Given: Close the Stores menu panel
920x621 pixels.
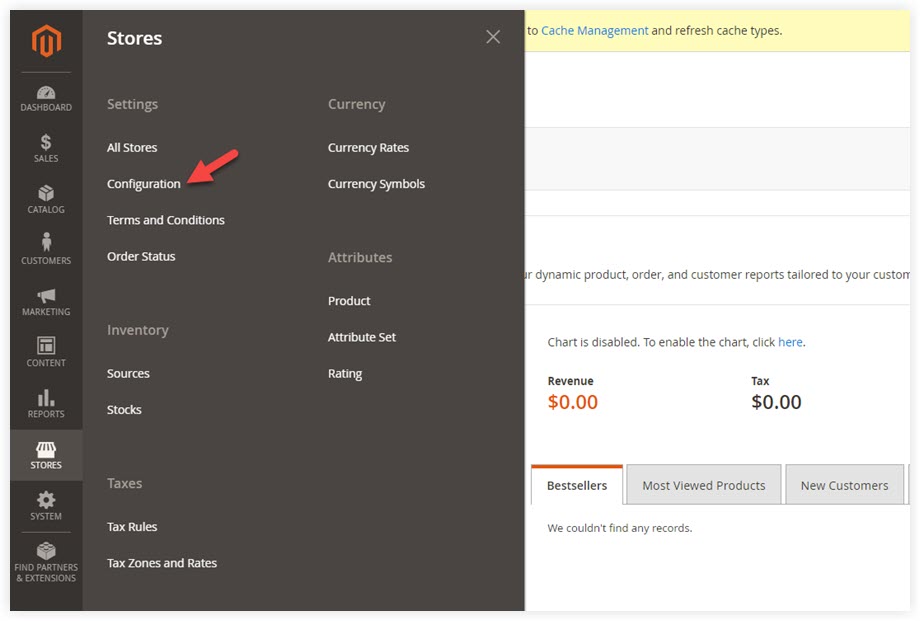Looking at the screenshot, I should pos(493,37).
